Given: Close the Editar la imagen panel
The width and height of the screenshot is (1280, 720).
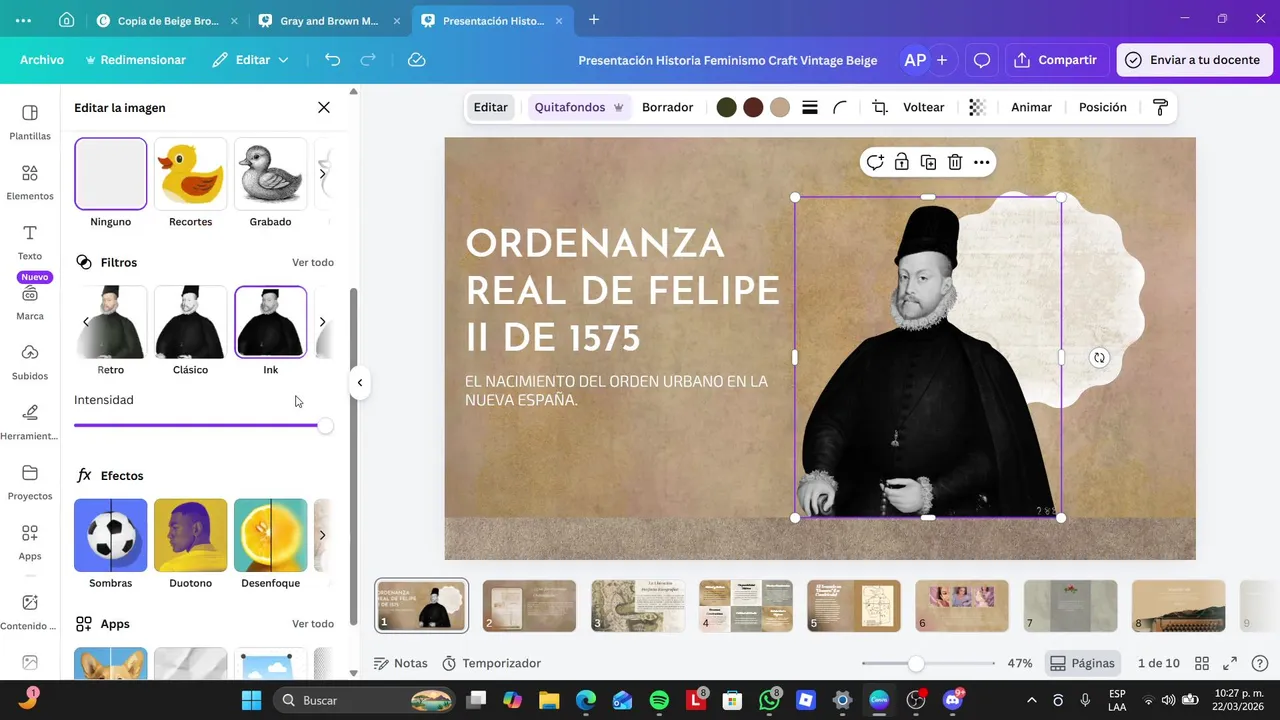Looking at the screenshot, I should [324, 107].
